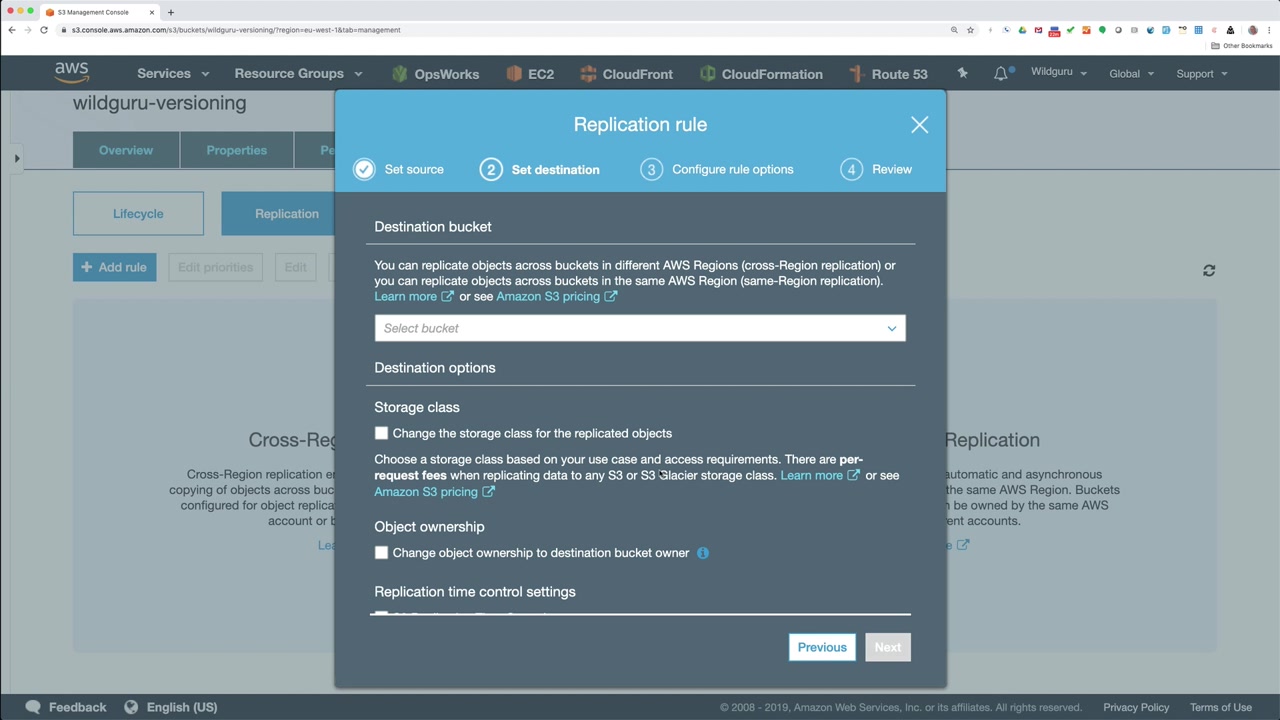Image resolution: width=1280 pixels, height=720 pixels.
Task: Open the Terms of Use link
Action: tap(1221, 707)
